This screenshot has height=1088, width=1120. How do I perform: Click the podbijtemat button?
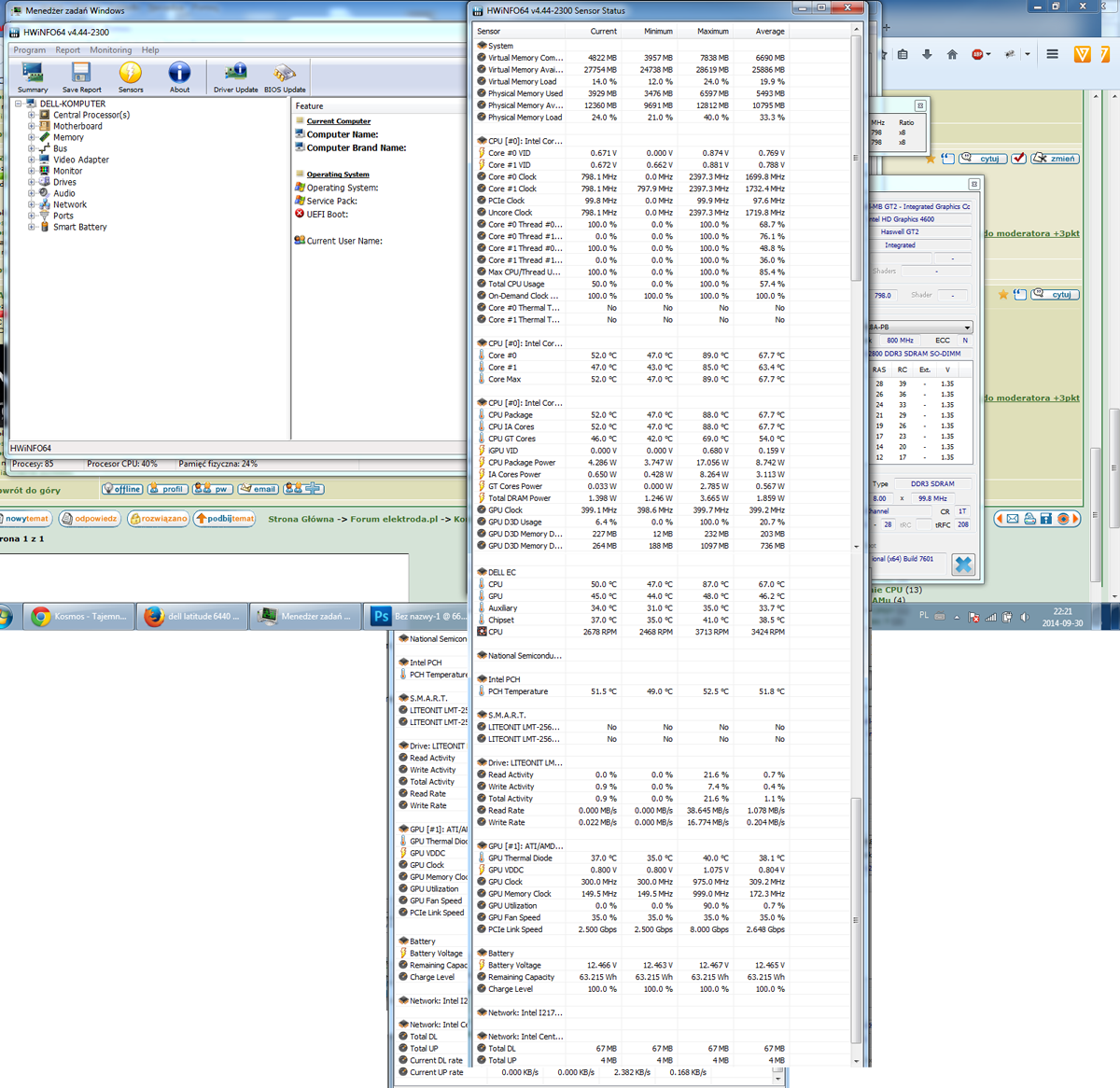[225, 518]
